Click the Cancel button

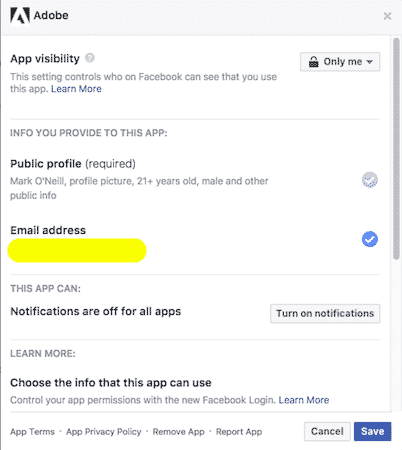(x=327, y=431)
